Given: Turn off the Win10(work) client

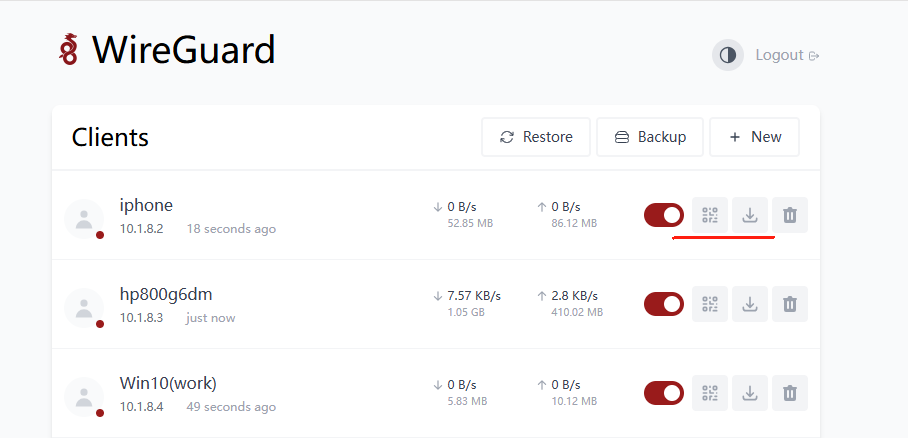Looking at the screenshot, I should pyautogui.click(x=664, y=393).
